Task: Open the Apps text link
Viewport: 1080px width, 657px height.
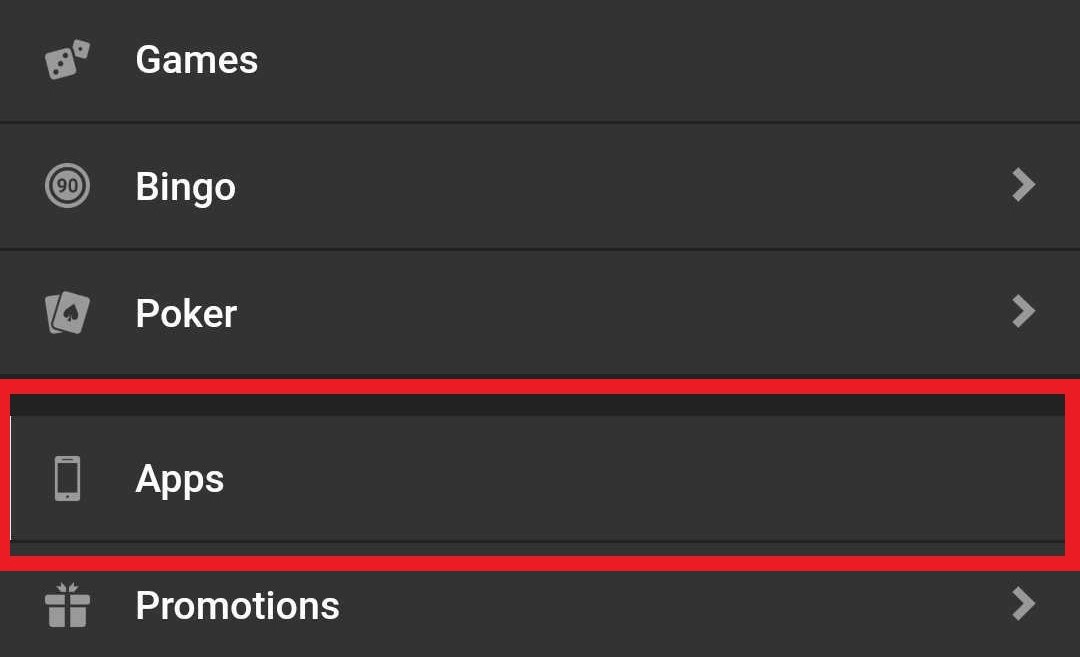Action: point(180,479)
